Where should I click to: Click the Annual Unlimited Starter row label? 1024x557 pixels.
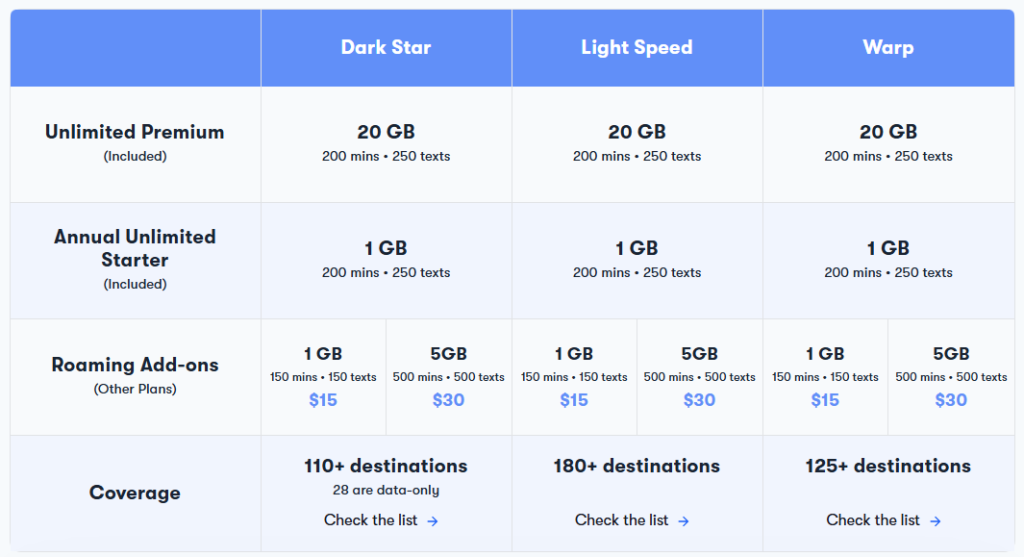point(135,248)
